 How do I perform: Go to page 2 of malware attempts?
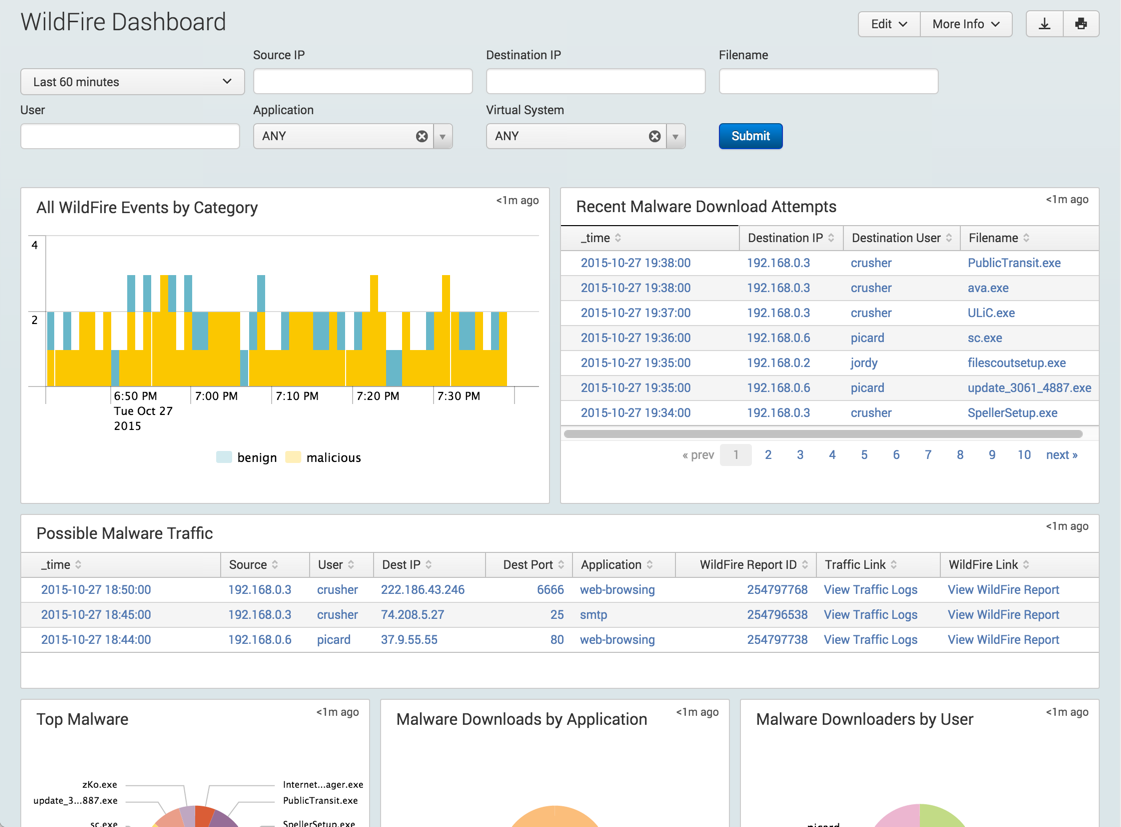point(768,455)
